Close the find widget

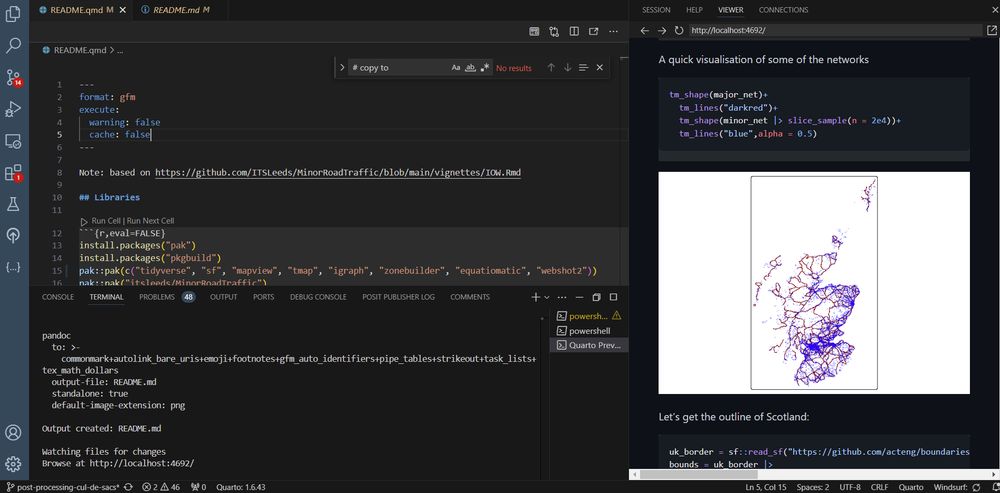tap(599, 68)
